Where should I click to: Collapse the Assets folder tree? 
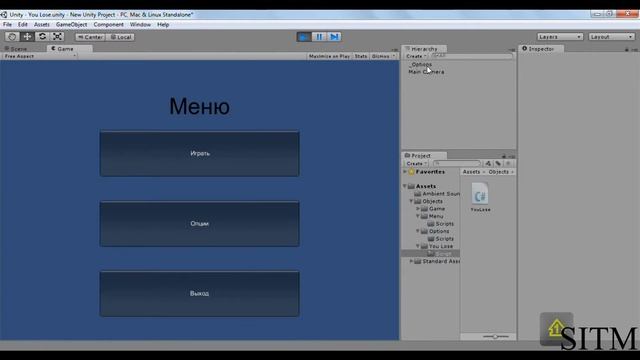(405, 186)
